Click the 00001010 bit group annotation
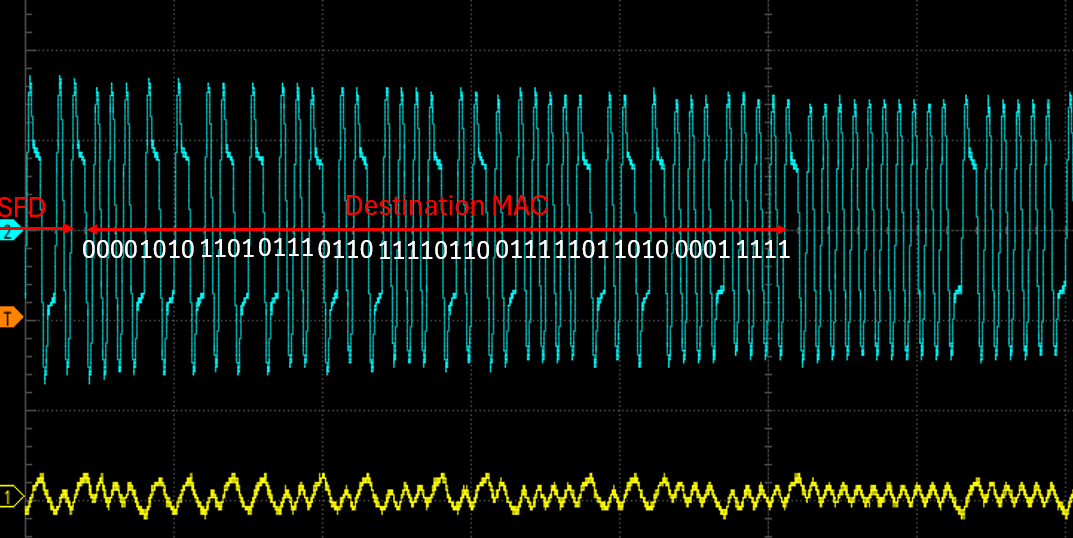This screenshot has height=538, width=1073. click(138, 249)
